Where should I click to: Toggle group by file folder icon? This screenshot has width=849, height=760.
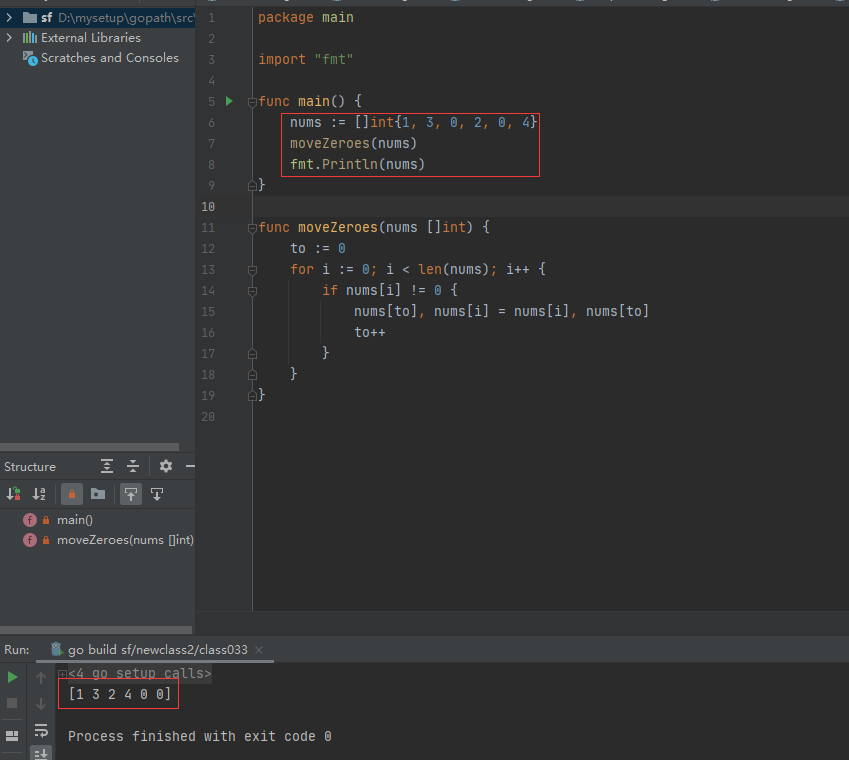(98, 494)
